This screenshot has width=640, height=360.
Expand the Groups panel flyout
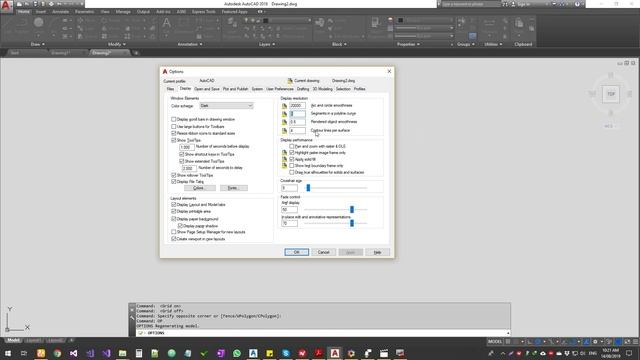[x=466, y=44]
